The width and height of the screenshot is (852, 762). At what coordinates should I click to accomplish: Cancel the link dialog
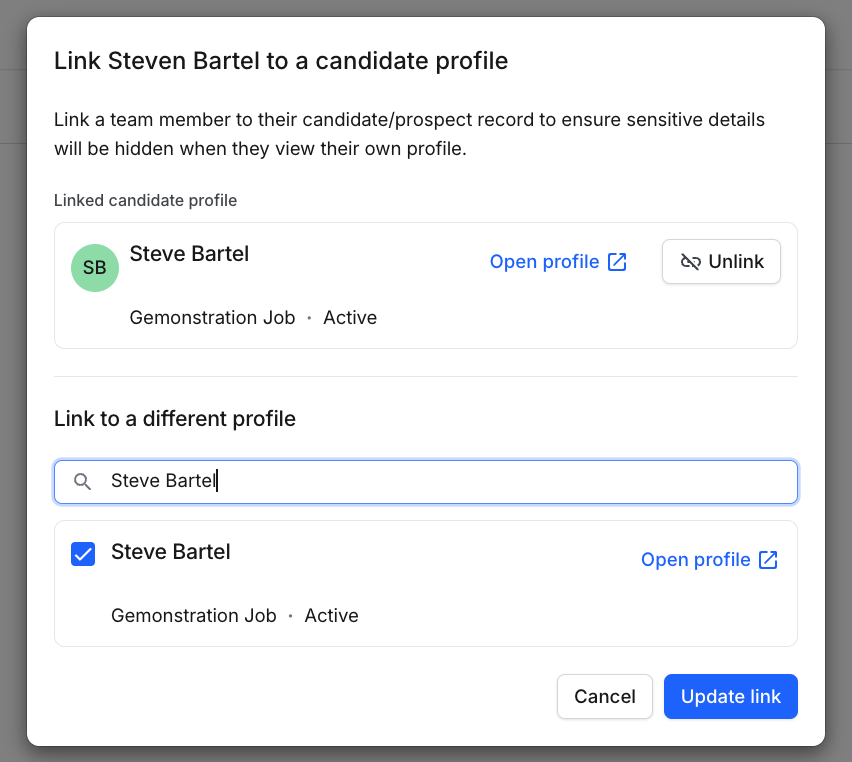pyautogui.click(x=605, y=696)
